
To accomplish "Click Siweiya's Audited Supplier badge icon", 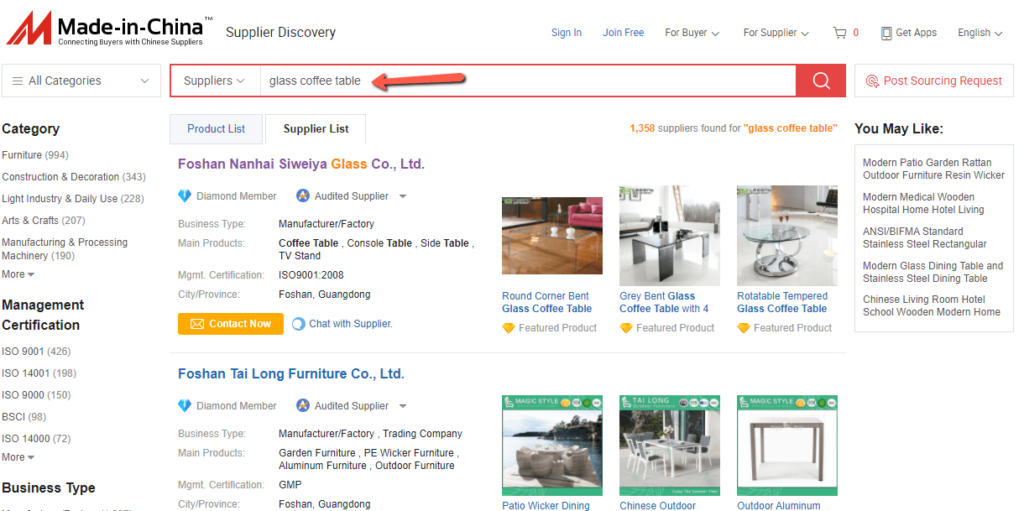I will pyautogui.click(x=302, y=196).
